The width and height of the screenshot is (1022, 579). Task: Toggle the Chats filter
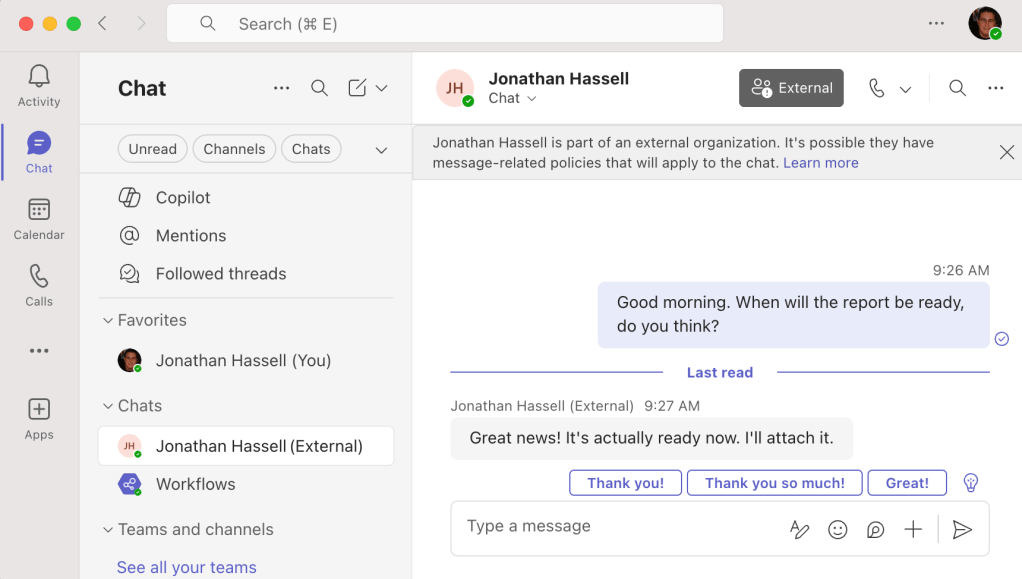point(311,148)
